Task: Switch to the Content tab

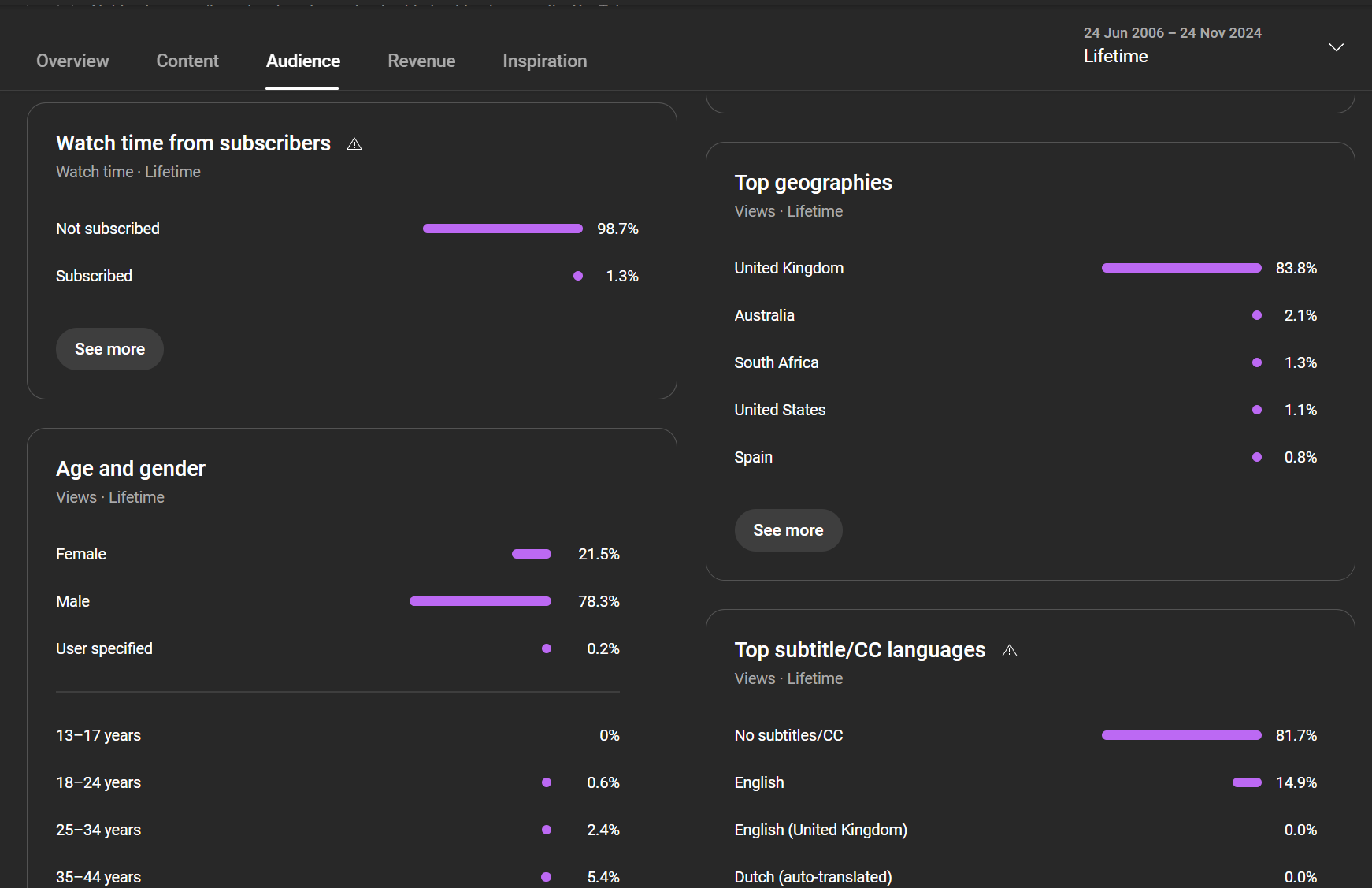Action: (x=187, y=61)
